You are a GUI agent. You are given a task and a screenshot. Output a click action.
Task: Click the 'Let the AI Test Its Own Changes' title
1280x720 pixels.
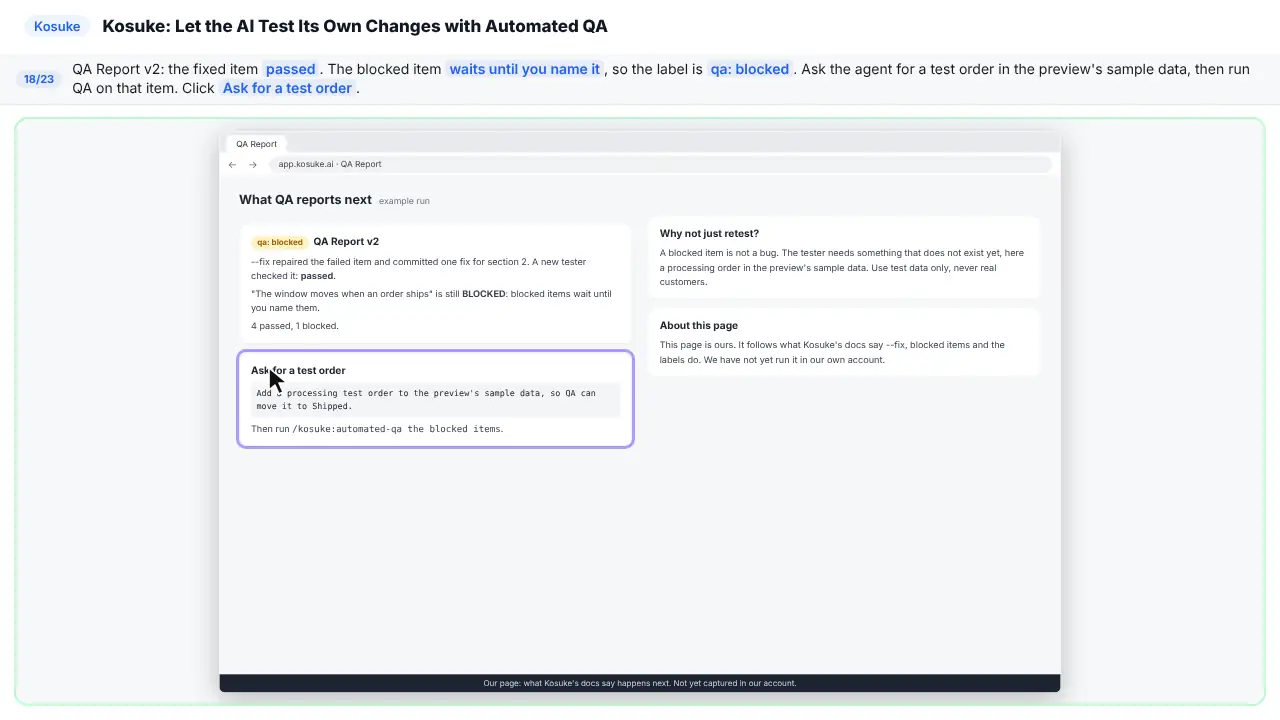tap(355, 27)
